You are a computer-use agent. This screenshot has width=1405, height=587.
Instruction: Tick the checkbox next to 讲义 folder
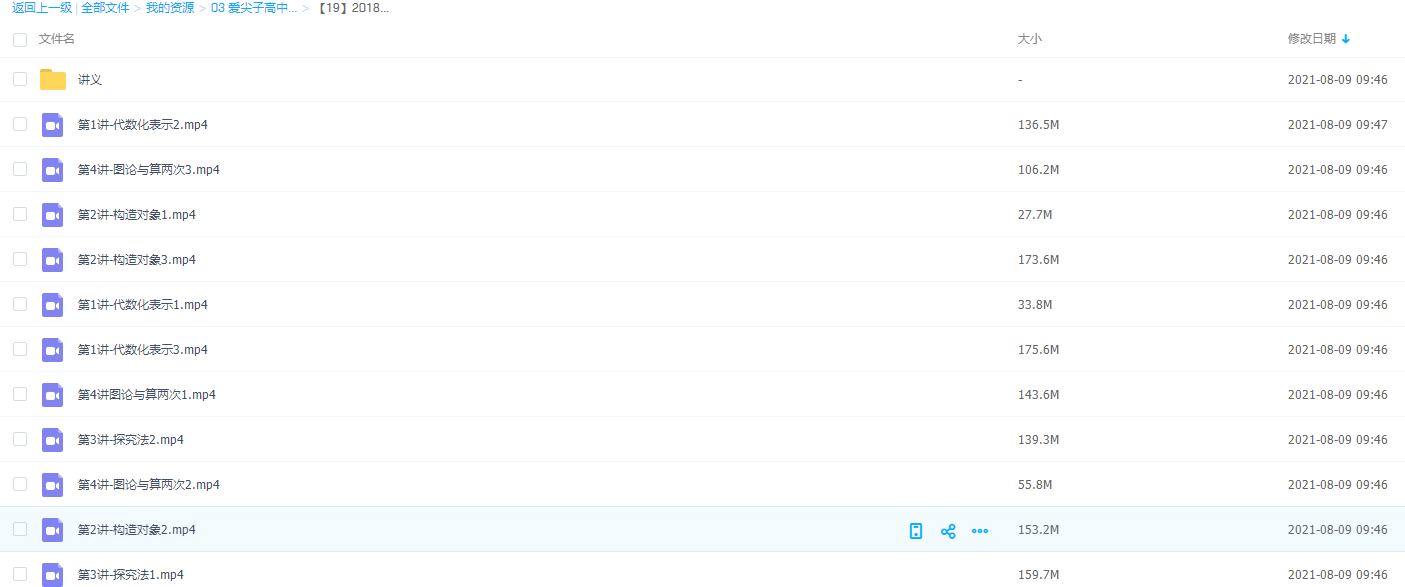click(x=20, y=79)
